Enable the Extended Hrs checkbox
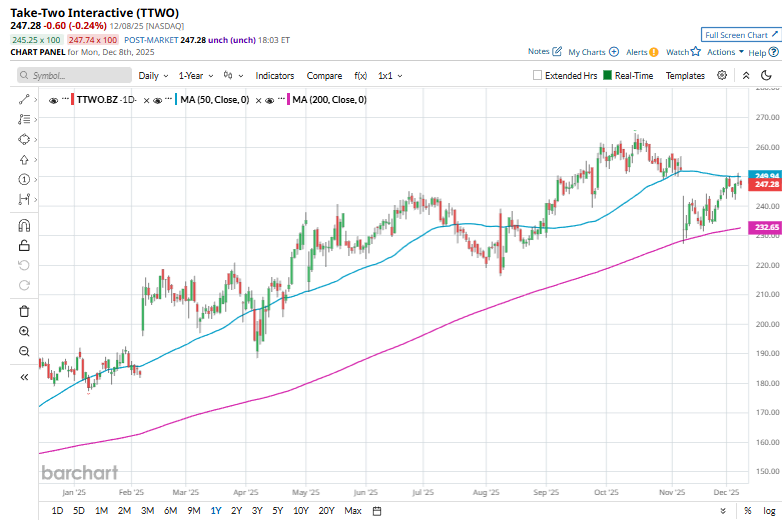 538,75
